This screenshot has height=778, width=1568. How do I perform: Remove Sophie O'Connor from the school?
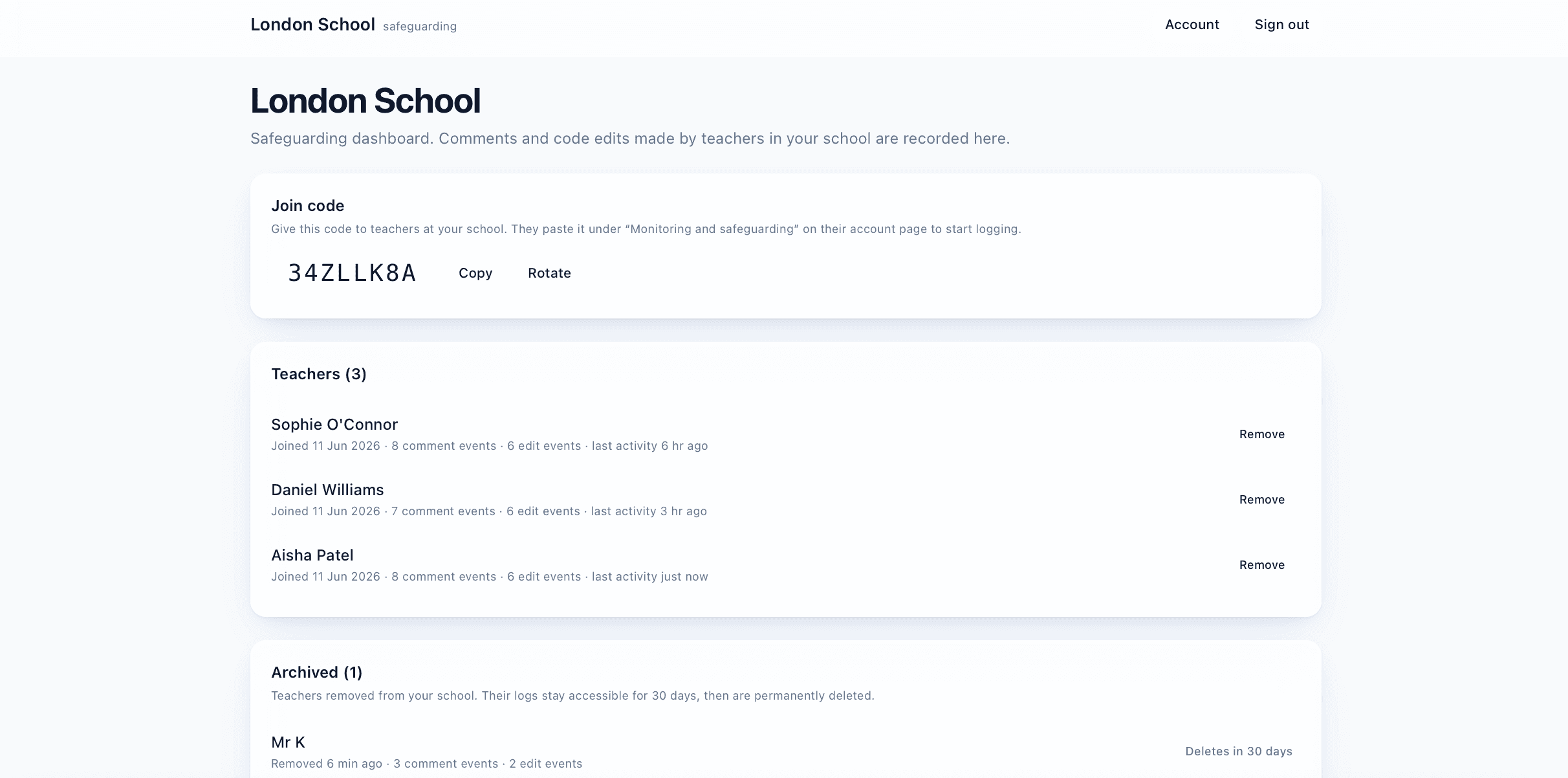click(1261, 434)
